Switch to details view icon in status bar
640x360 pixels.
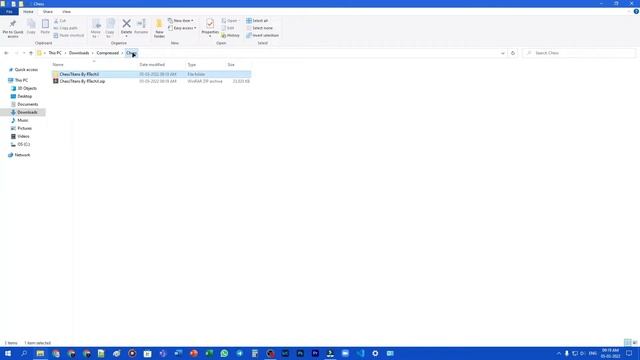tap(627, 343)
